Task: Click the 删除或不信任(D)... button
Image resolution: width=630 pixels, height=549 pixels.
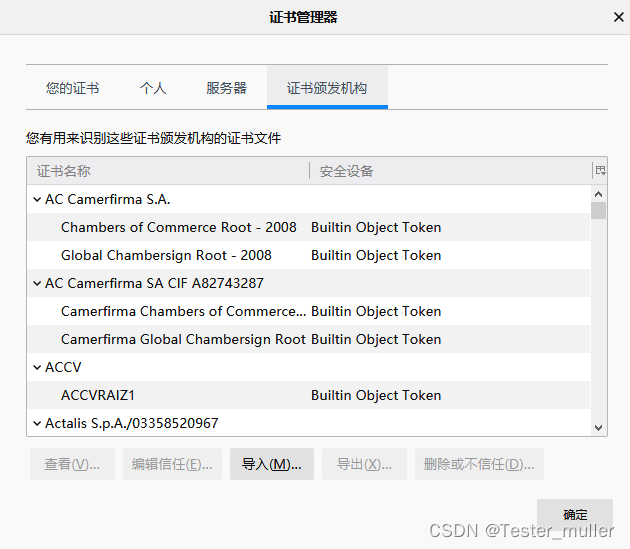Action: [479, 464]
